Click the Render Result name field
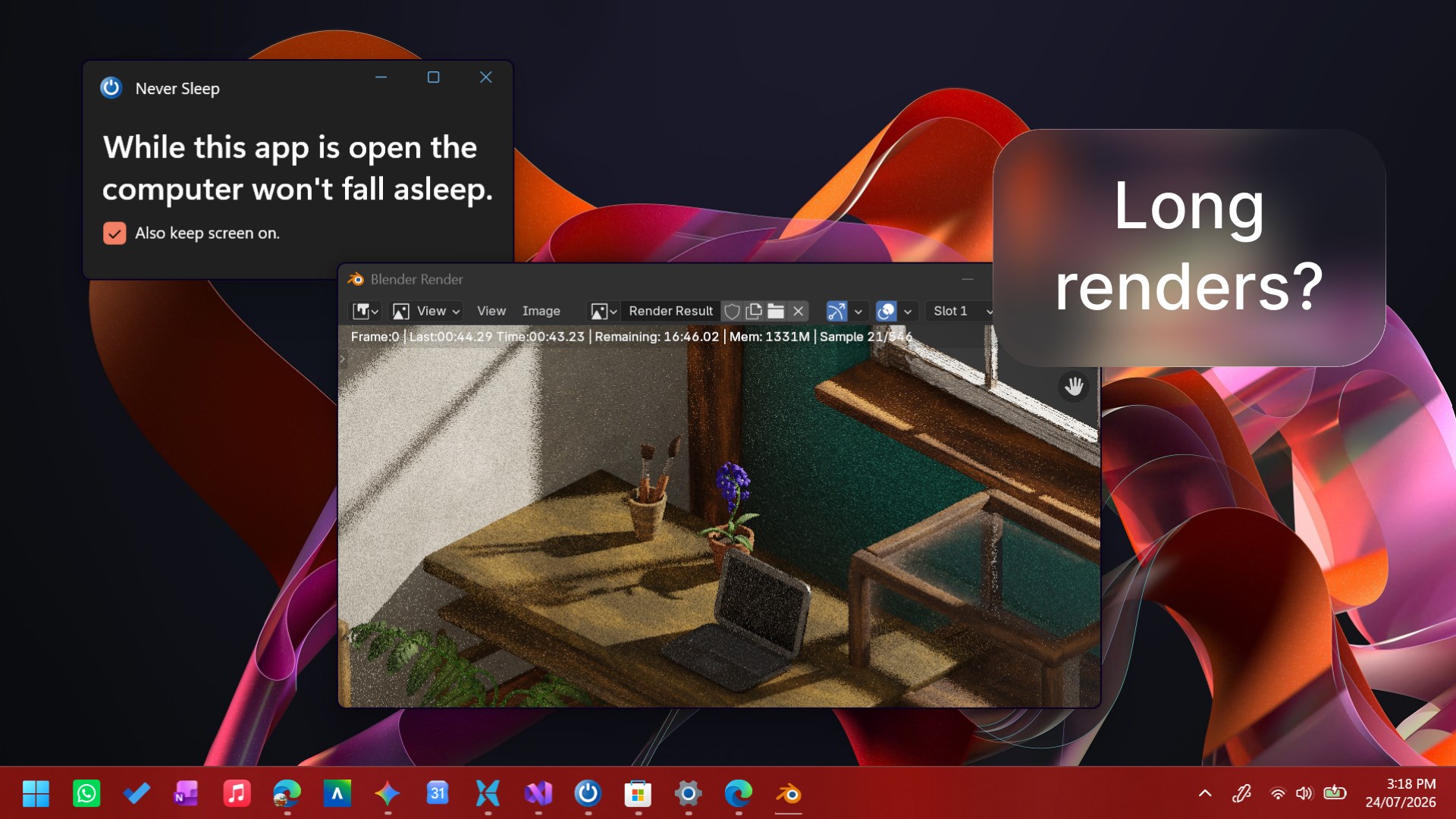This screenshot has width=1456, height=819. tap(670, 311)
